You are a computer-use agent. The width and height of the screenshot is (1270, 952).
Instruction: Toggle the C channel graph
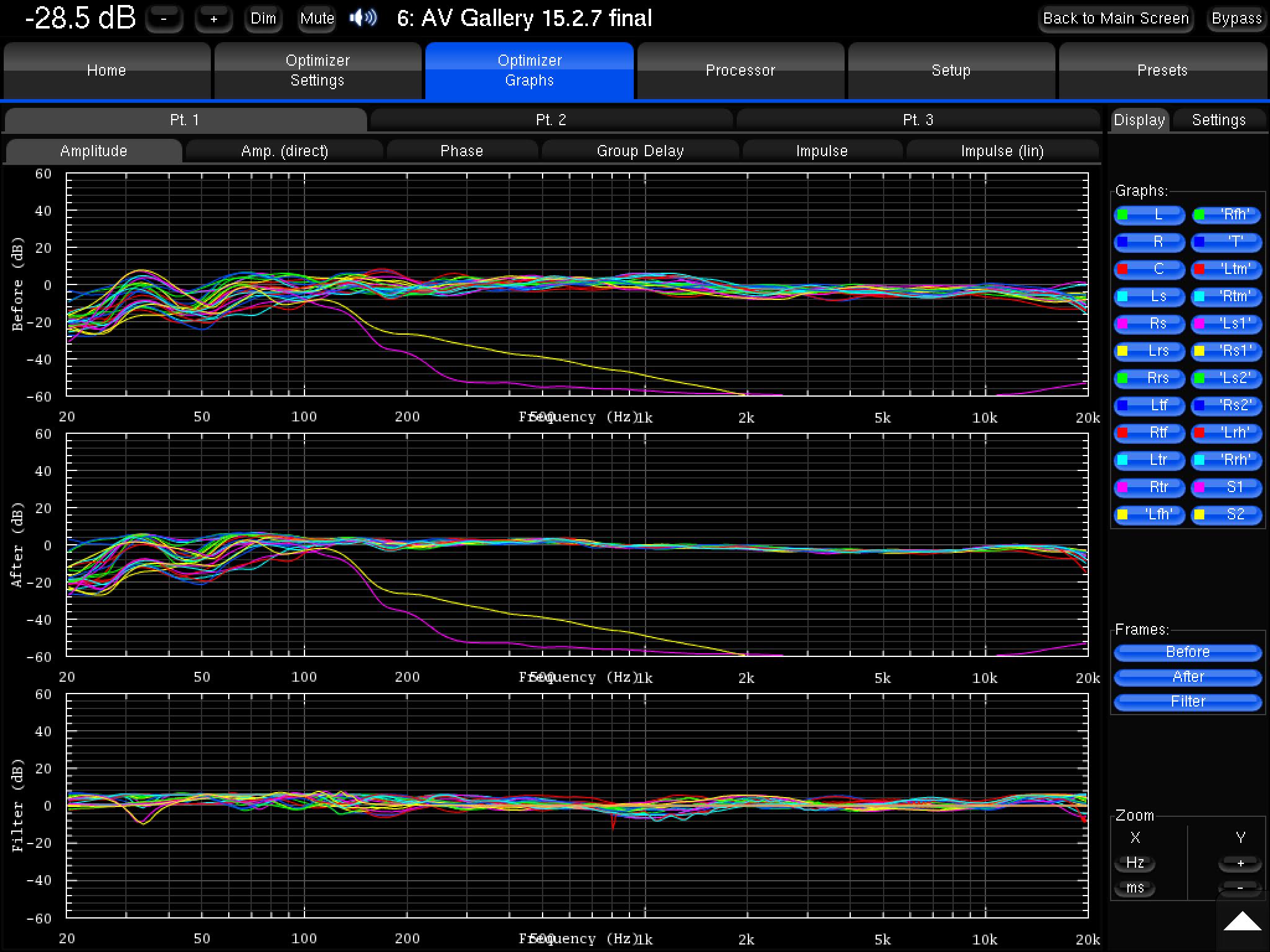(1150, 269)
